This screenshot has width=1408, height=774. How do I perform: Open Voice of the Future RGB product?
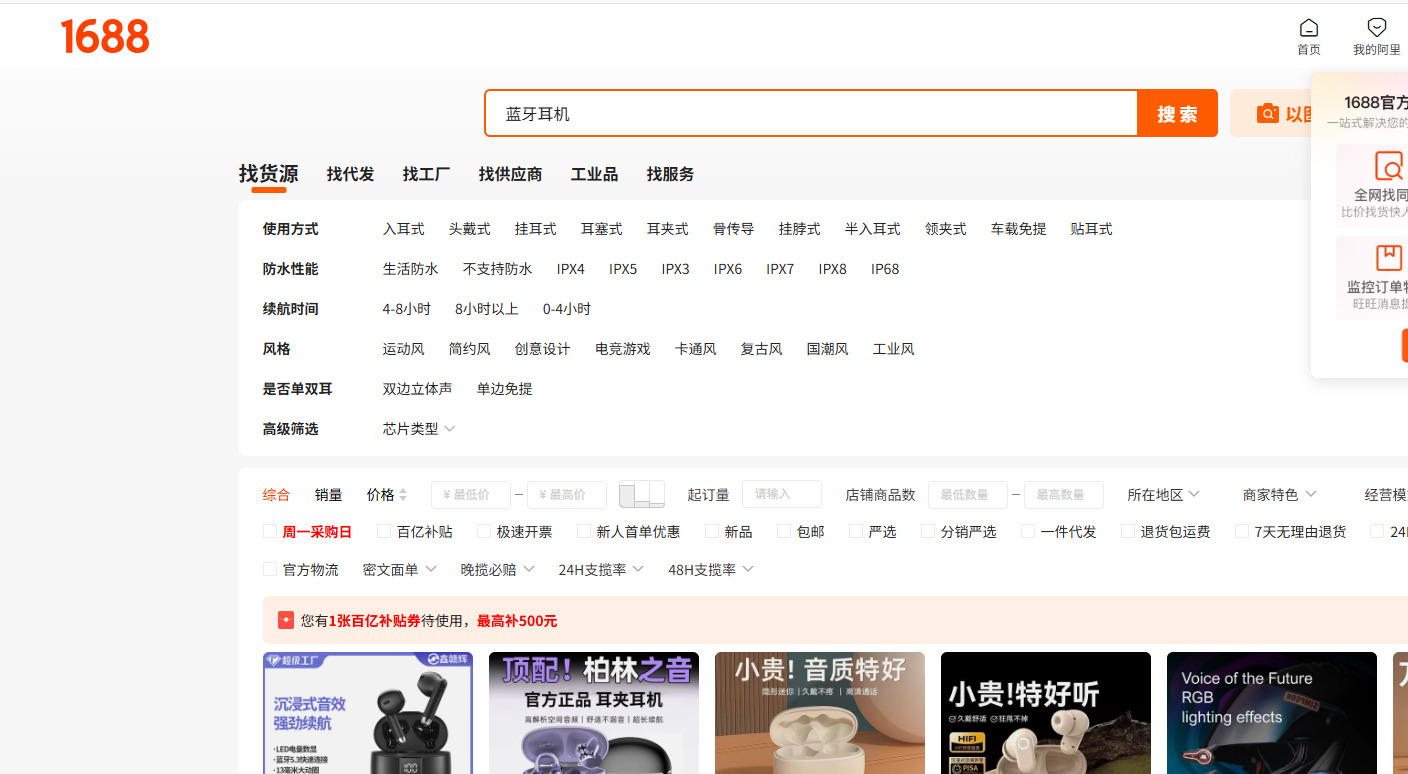pos(1272,713)
